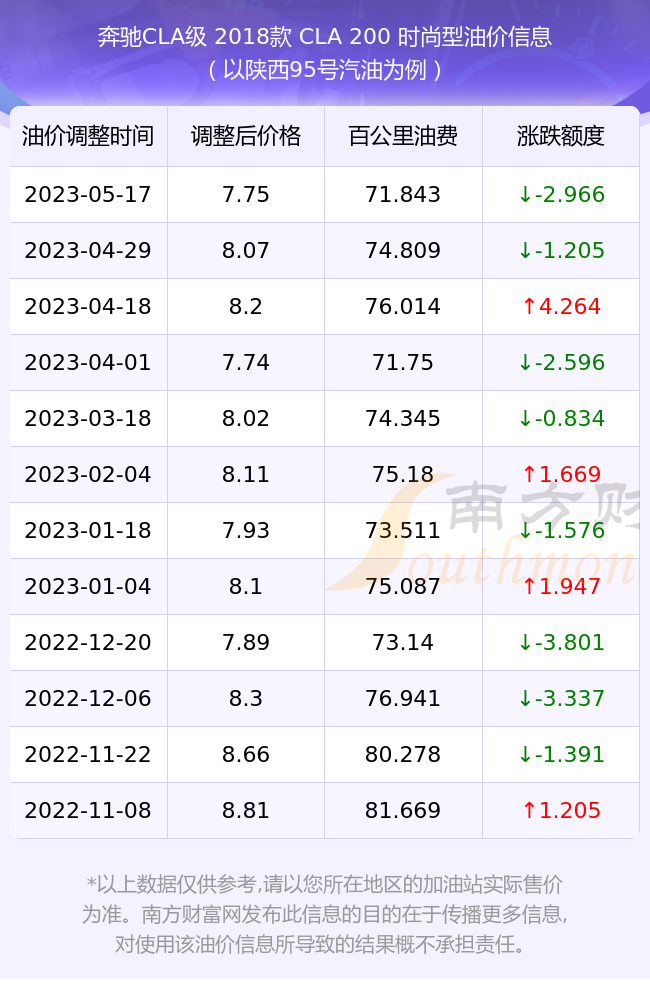This screenshot has width=650, height=1000.
Task: Select the green change value ↓-1.576
Action: point(561,531)
